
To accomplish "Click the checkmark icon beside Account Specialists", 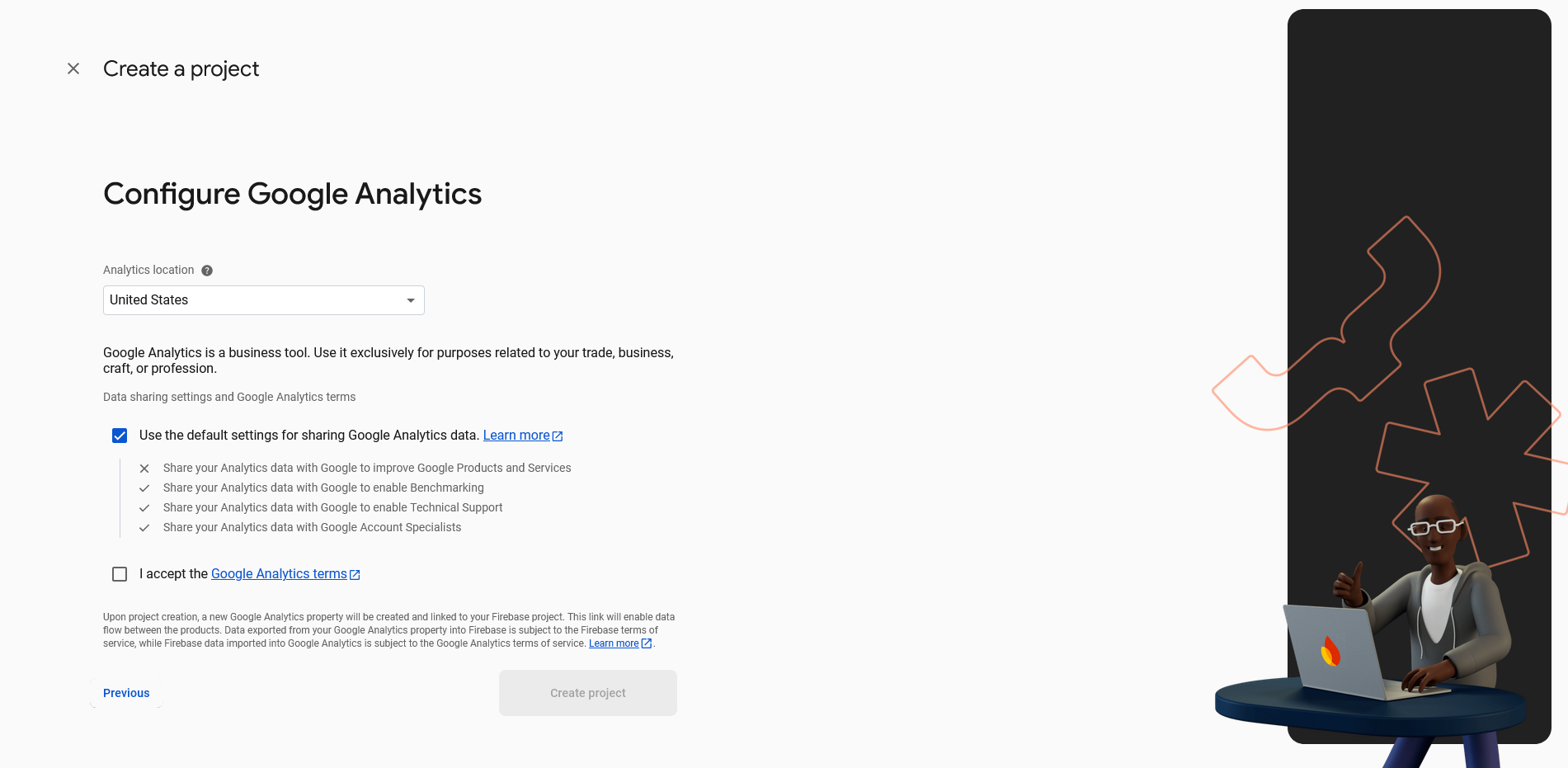I will [144, 528].
